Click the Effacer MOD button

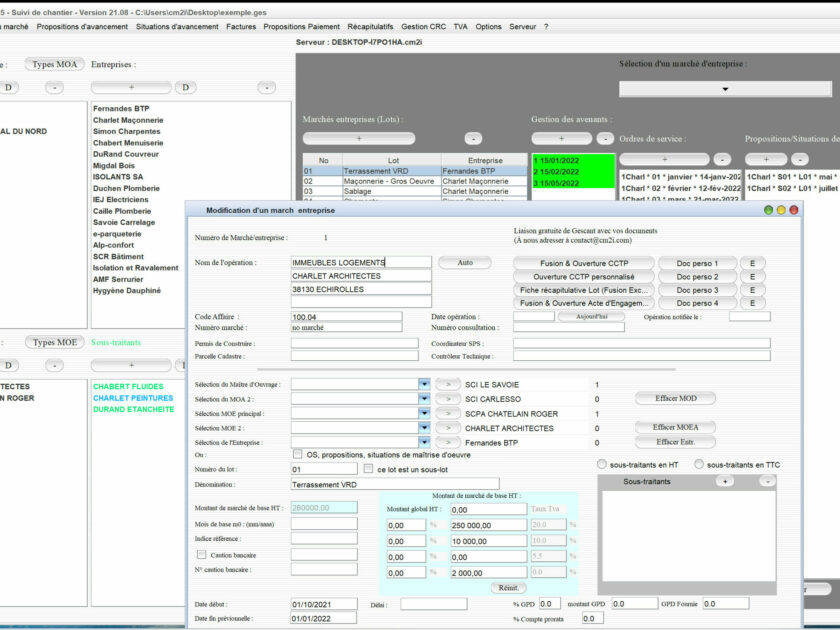click(676, 399)
